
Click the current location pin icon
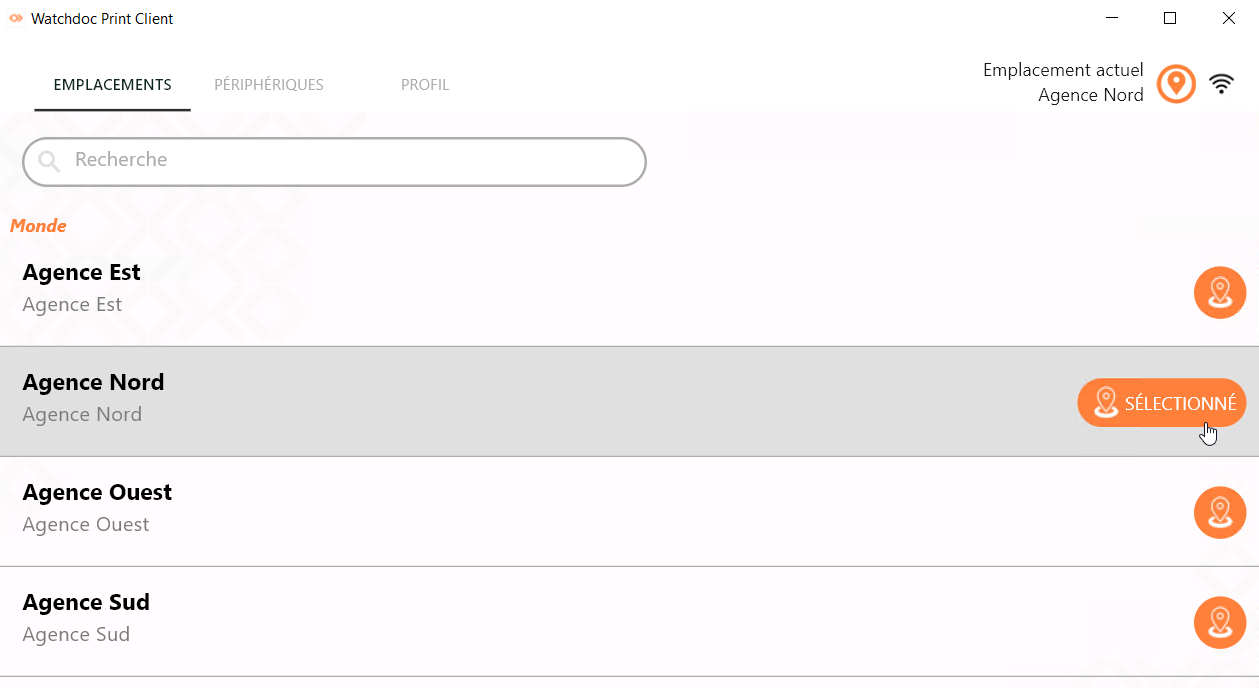(1176, 84)
